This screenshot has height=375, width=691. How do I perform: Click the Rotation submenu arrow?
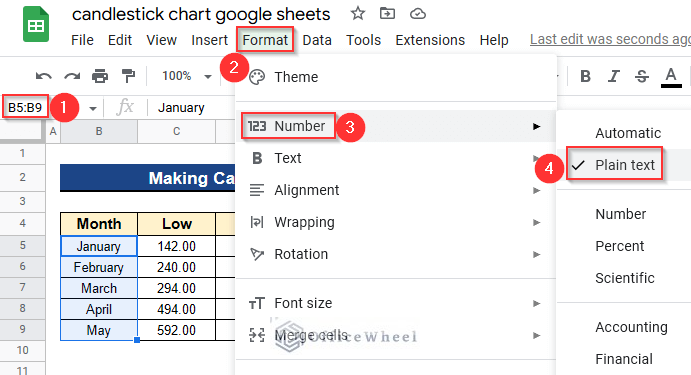pyautogui.click(x=536, y=254)
